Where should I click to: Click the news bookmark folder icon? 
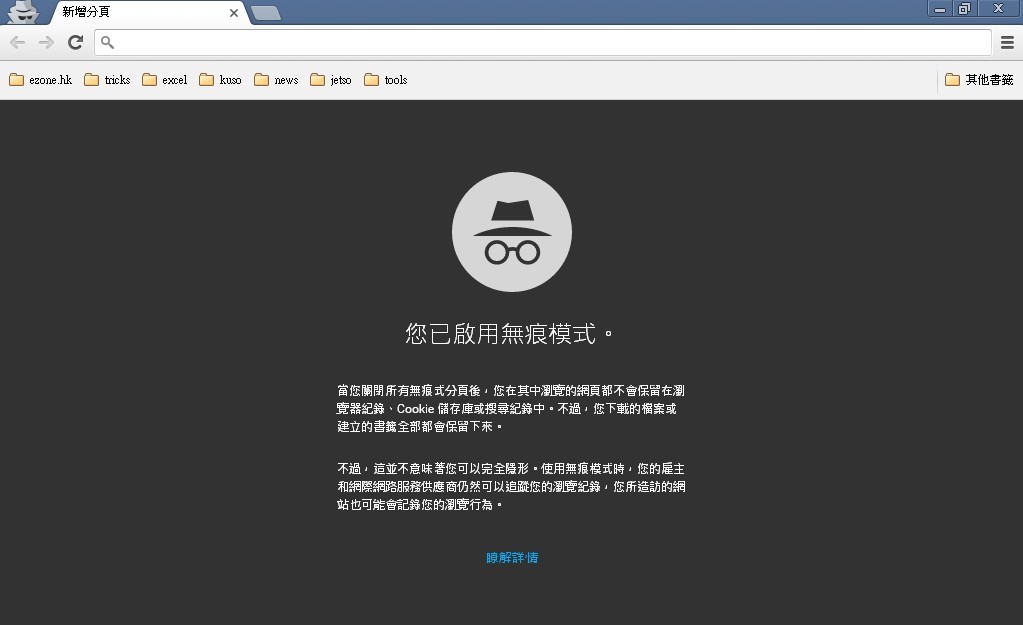[x=260, y=79]
